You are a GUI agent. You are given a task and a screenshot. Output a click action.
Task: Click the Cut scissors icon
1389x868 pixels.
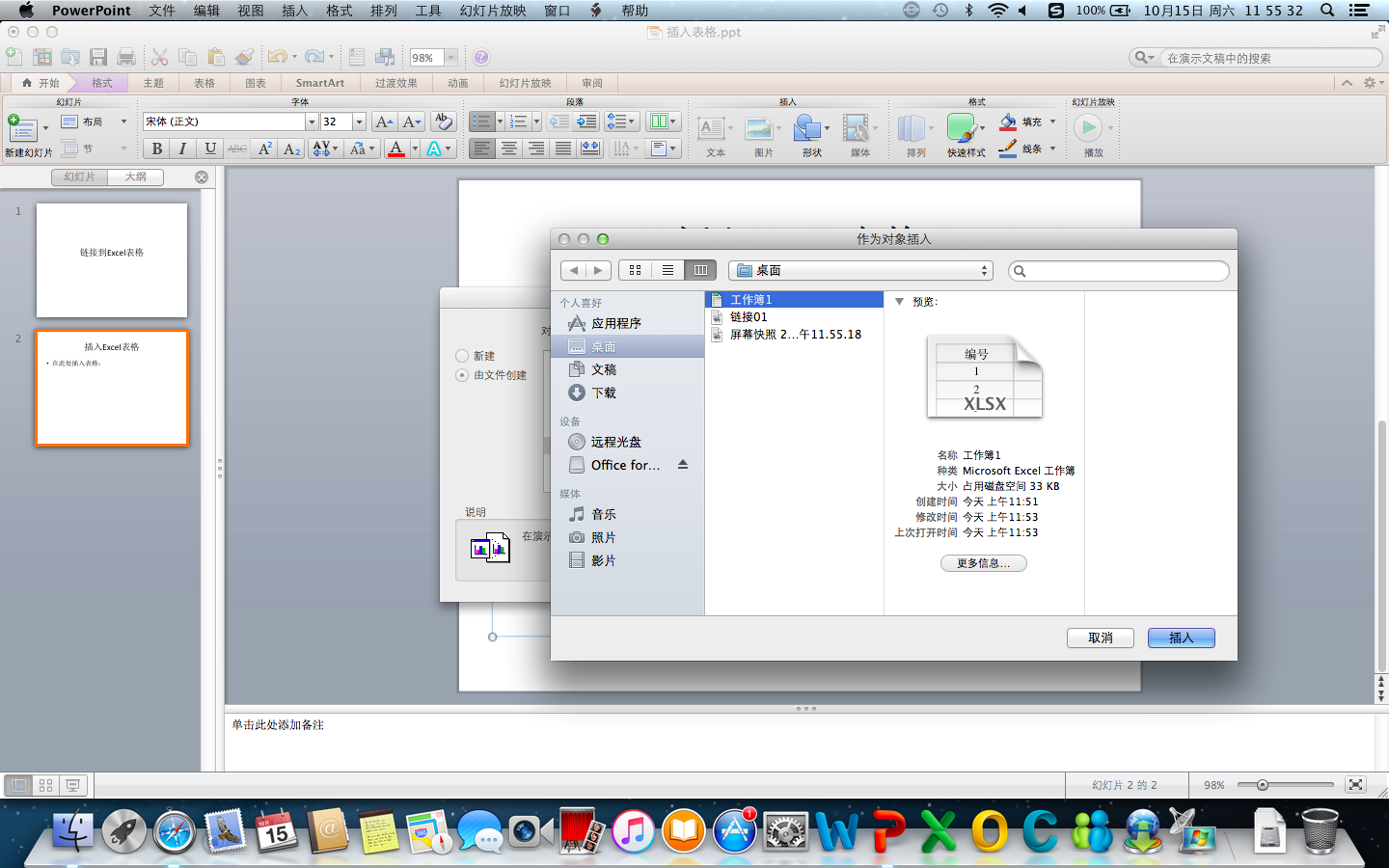pyautogui.click(x=160, y=57)
